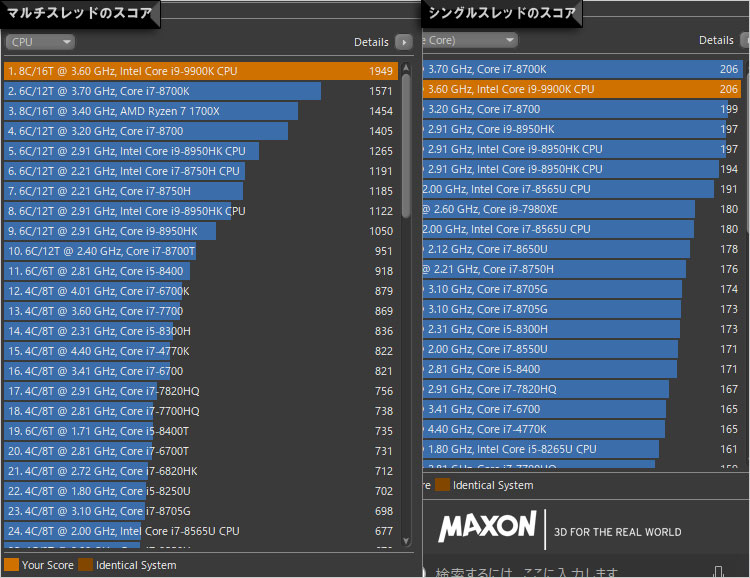Viewport: 750px width, 578px height.
Task: Select single-thread row Core i7-8650U scoring 178
Action: click(x=583, y=249)
